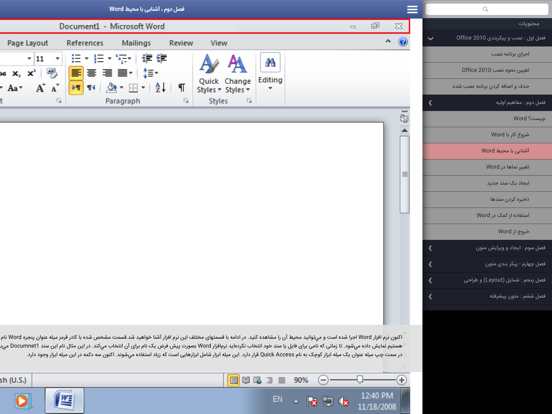Image resolution: width=552 pixels, height=414 pixels.
Task: Click the Justify alignment icon
Action: 123,73
